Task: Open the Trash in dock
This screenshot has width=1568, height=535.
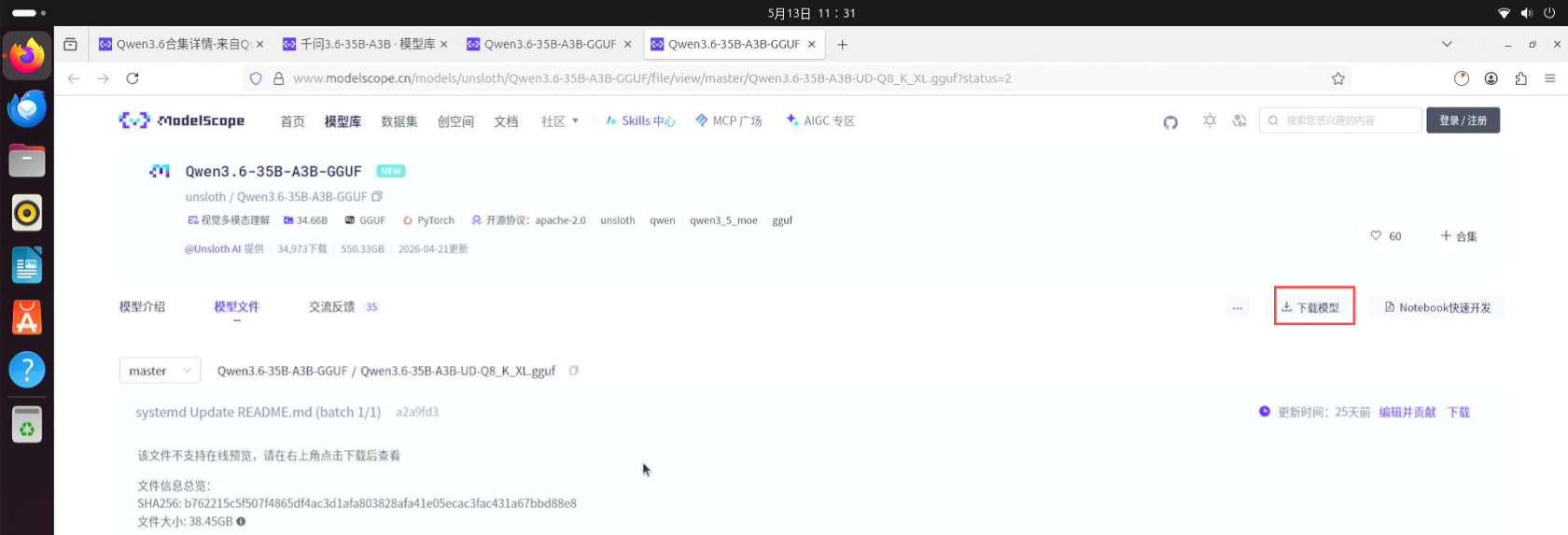Action: [27, 425]
